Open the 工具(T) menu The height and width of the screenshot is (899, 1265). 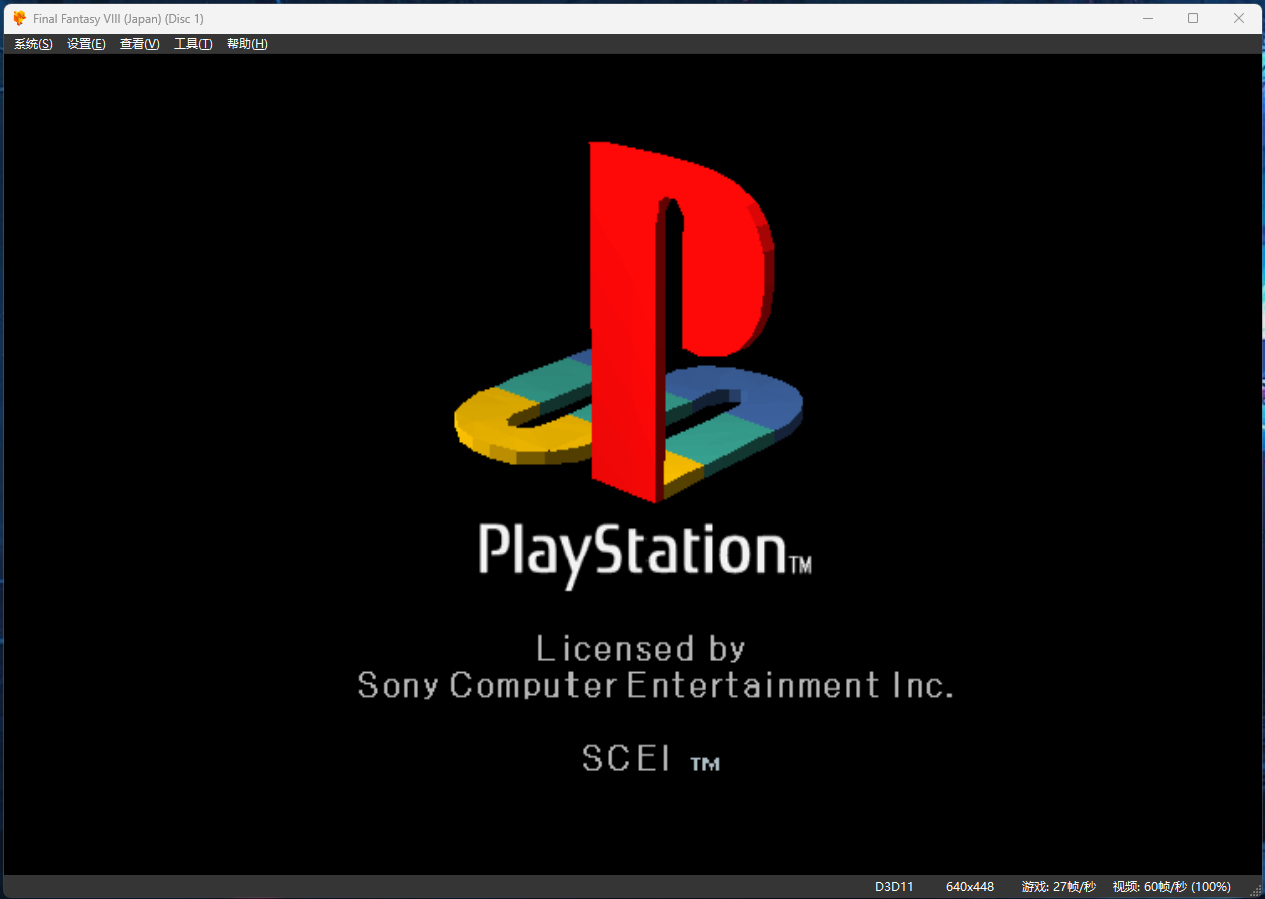[193, 44]
